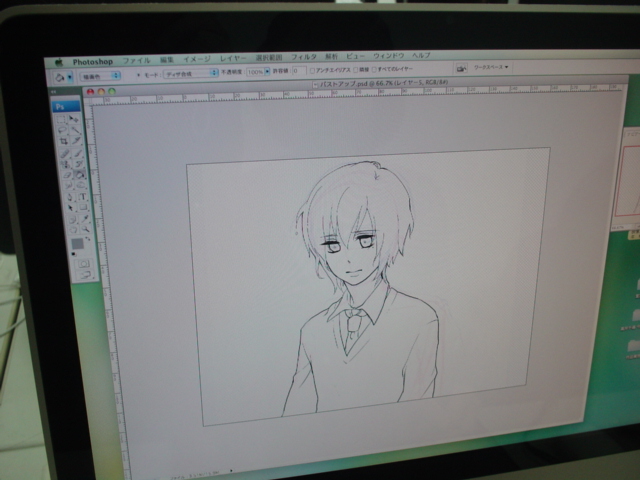The image size is (640, 480).
Task: Select the Clone Stamp tool
Action: pos(66,164)
